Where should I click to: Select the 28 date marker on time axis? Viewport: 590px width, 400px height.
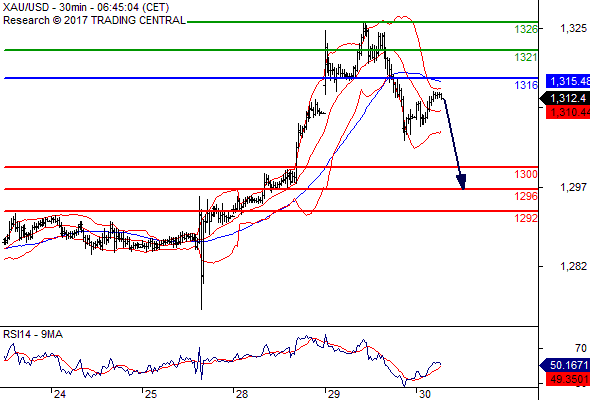tap(242, 394)
